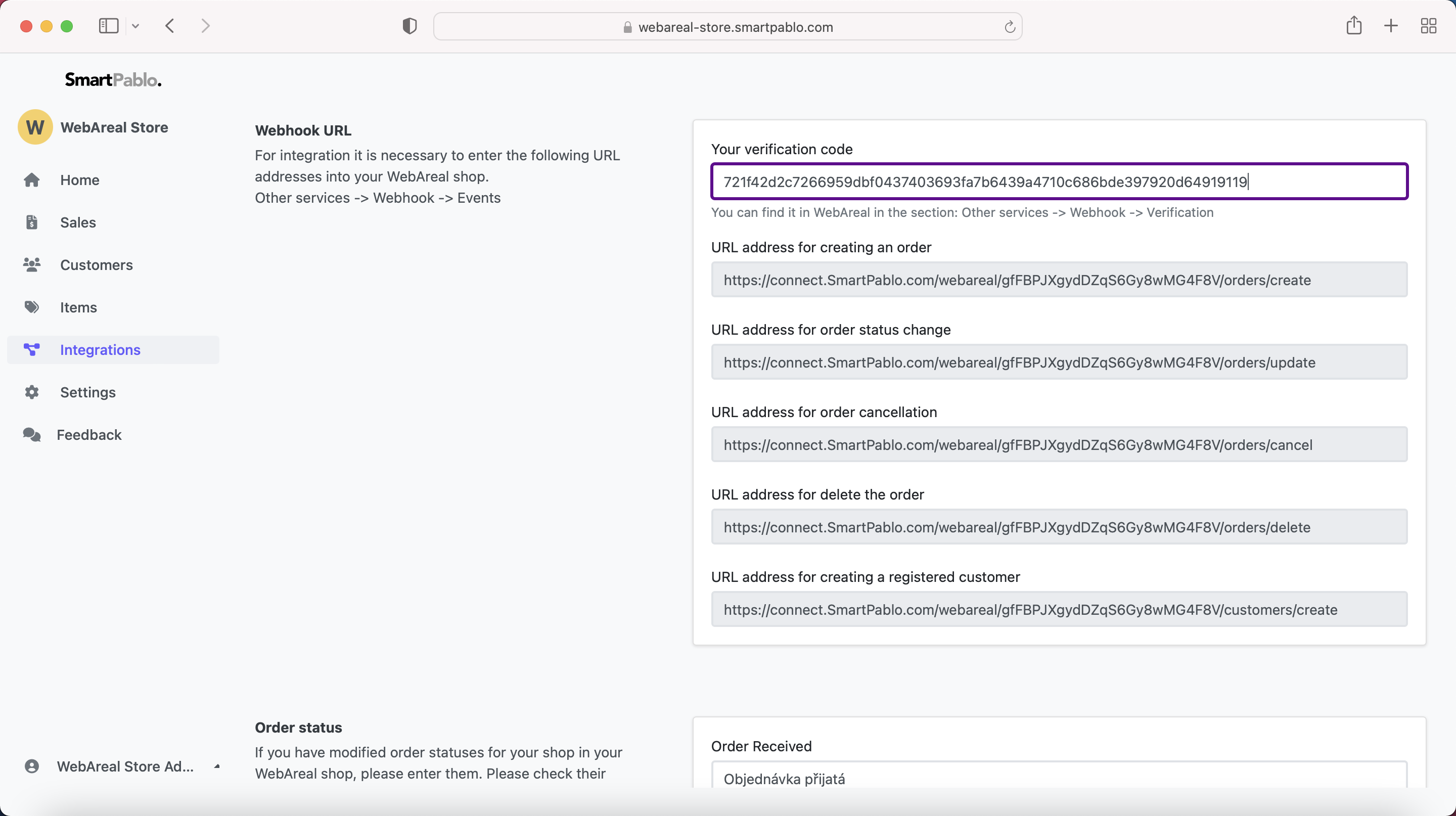Screen dimensions: 1456x816
Task: Click the orders/delete URL field
Action: pos(1059,527)
